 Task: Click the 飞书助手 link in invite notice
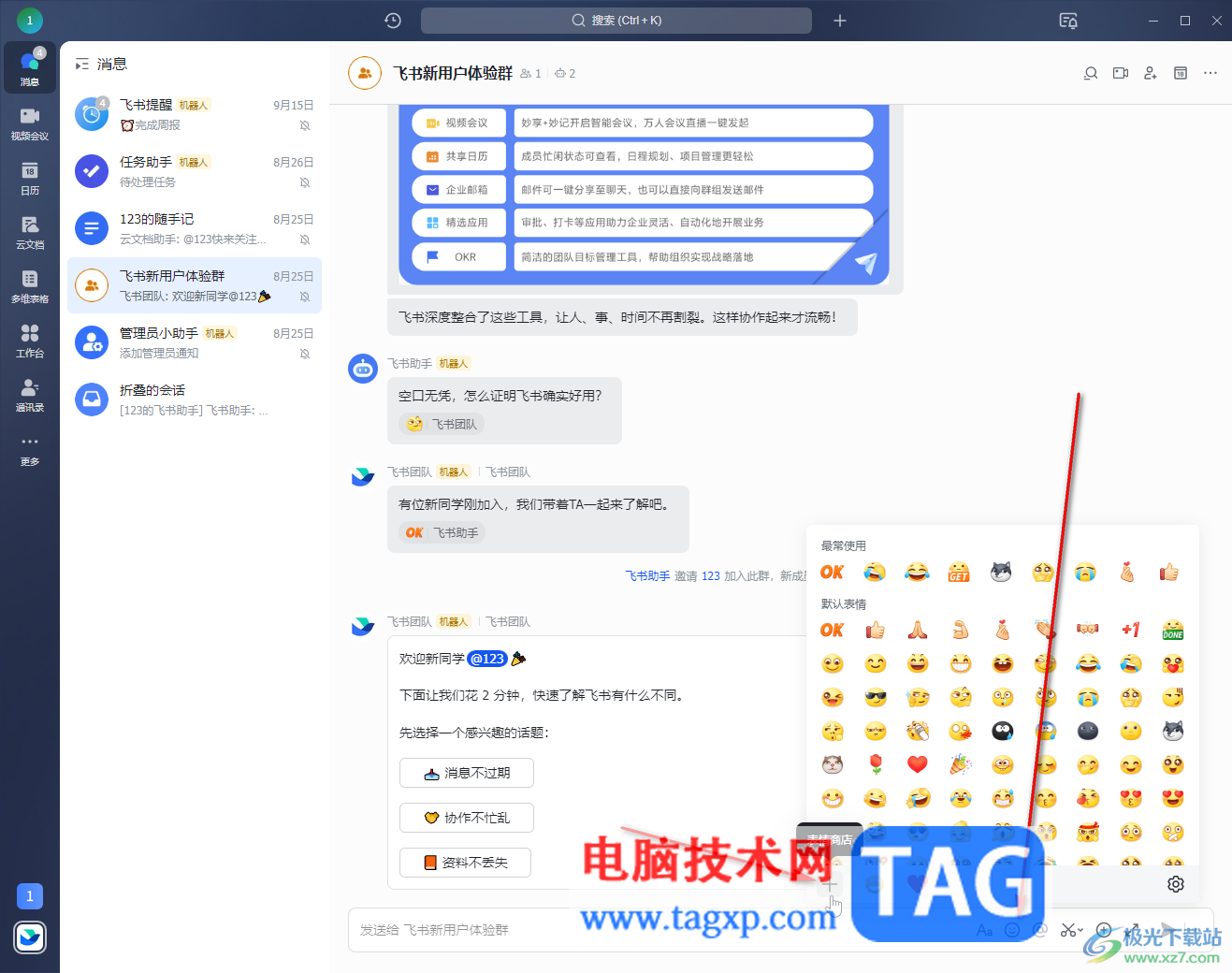point(647,576)
